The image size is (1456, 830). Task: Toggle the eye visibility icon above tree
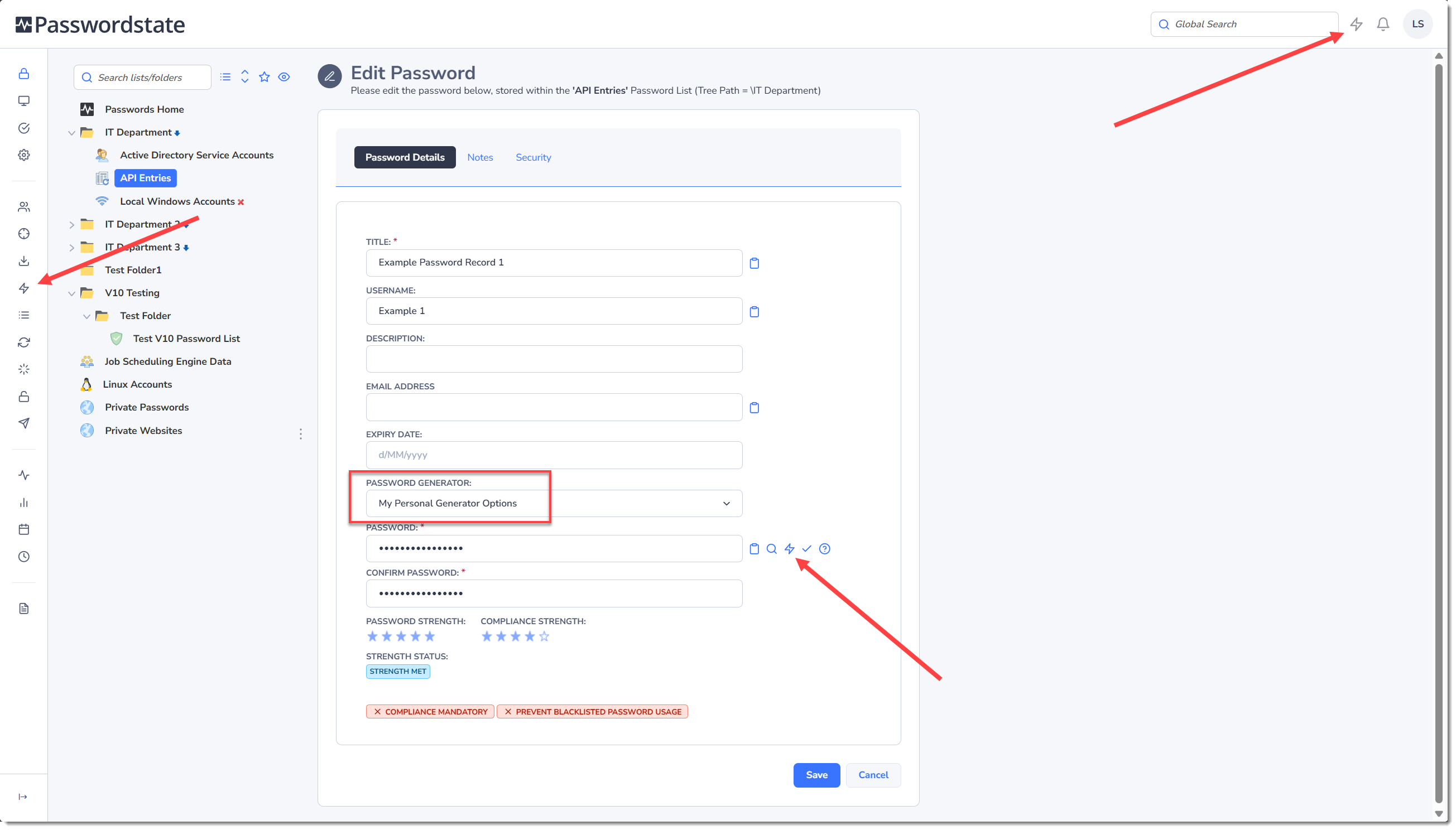[284, 77]
